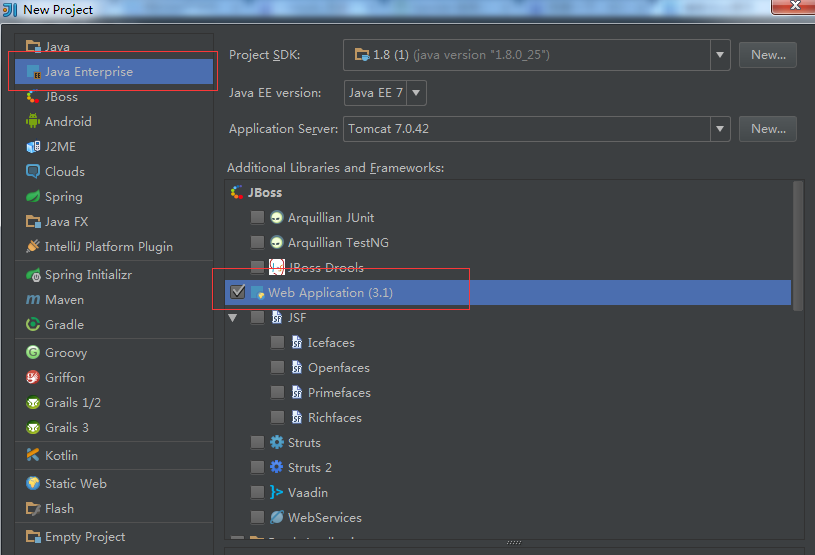
Task: Select the Griffon icon
Action: point(33,377)
